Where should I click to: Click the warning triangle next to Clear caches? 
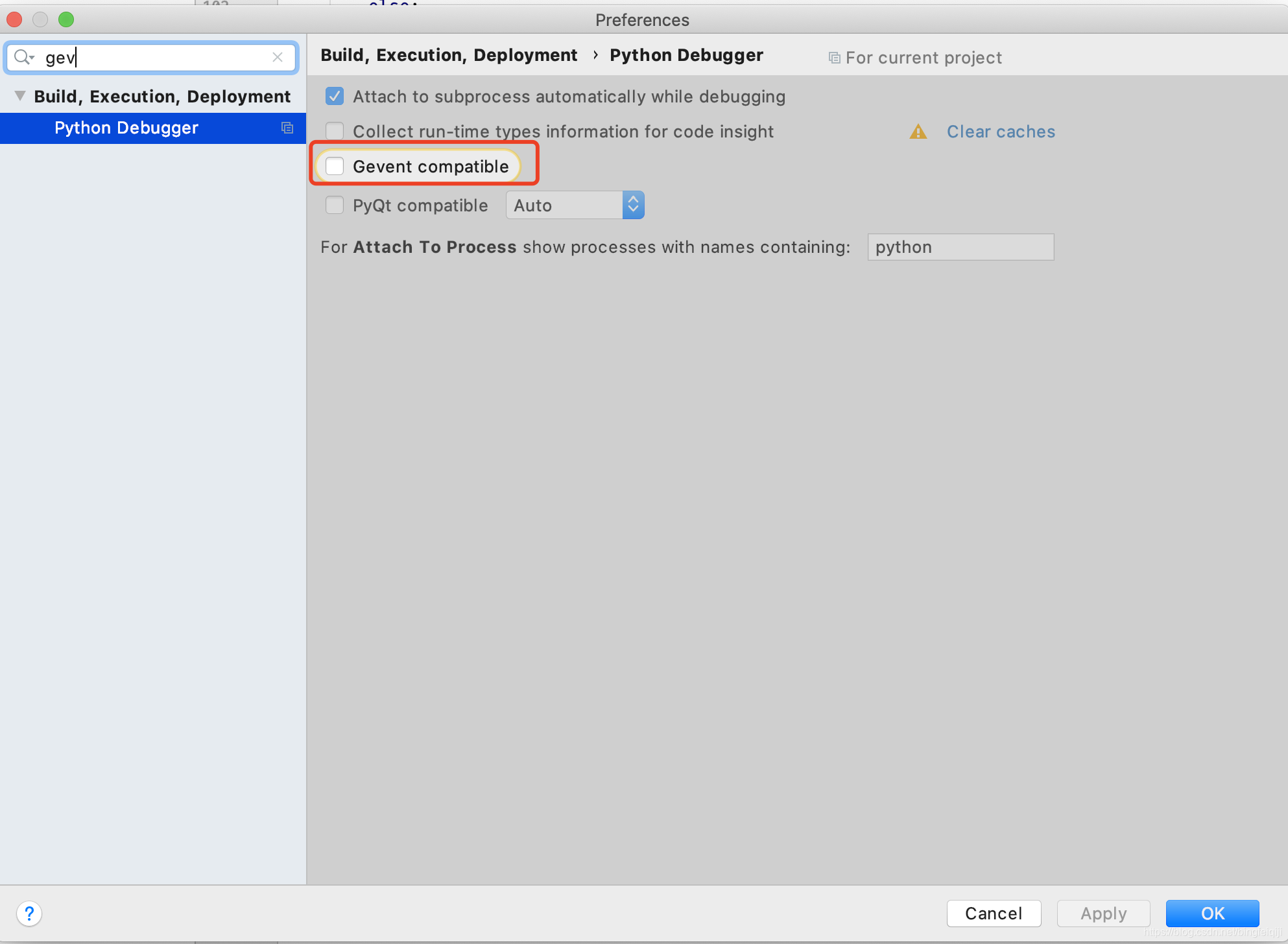click(918, 132)
